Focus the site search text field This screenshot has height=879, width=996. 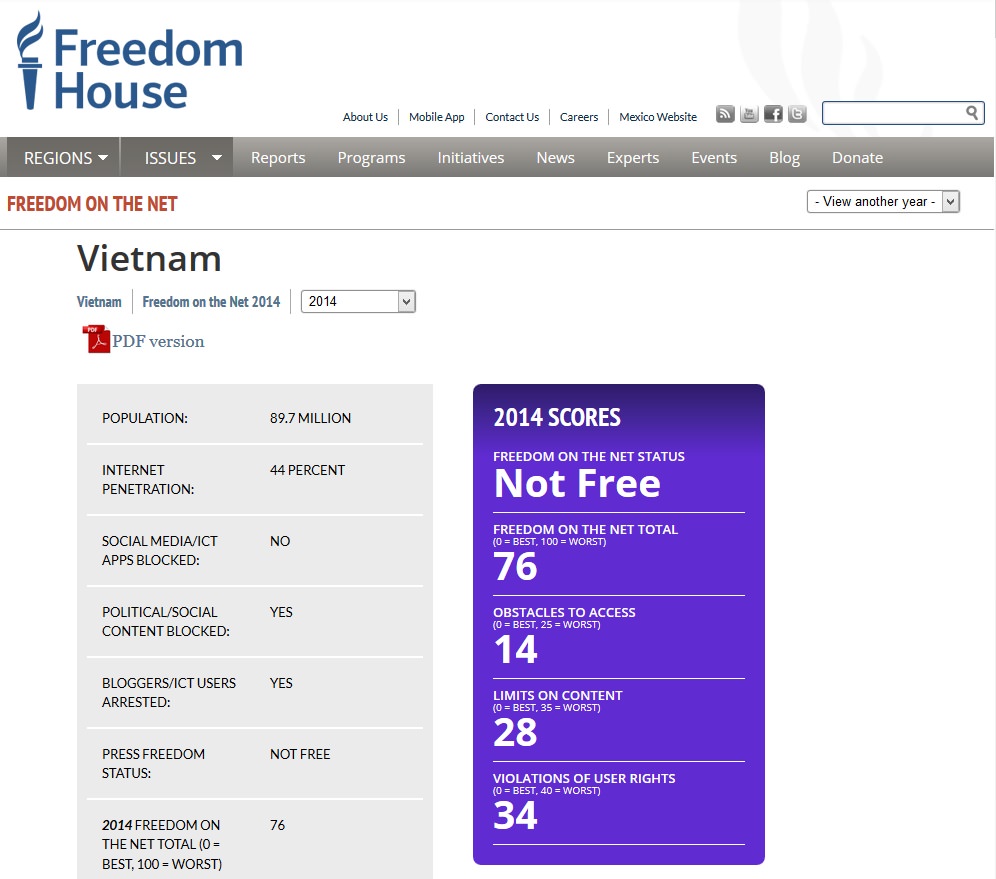[892, 113]
